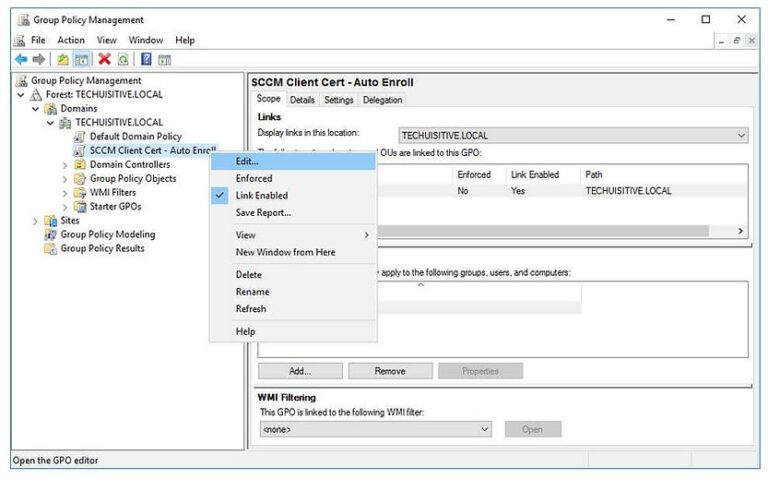This screenshot has height=479, width=768.
Task: Open the WMI filter dropdown
Action: 485,429
